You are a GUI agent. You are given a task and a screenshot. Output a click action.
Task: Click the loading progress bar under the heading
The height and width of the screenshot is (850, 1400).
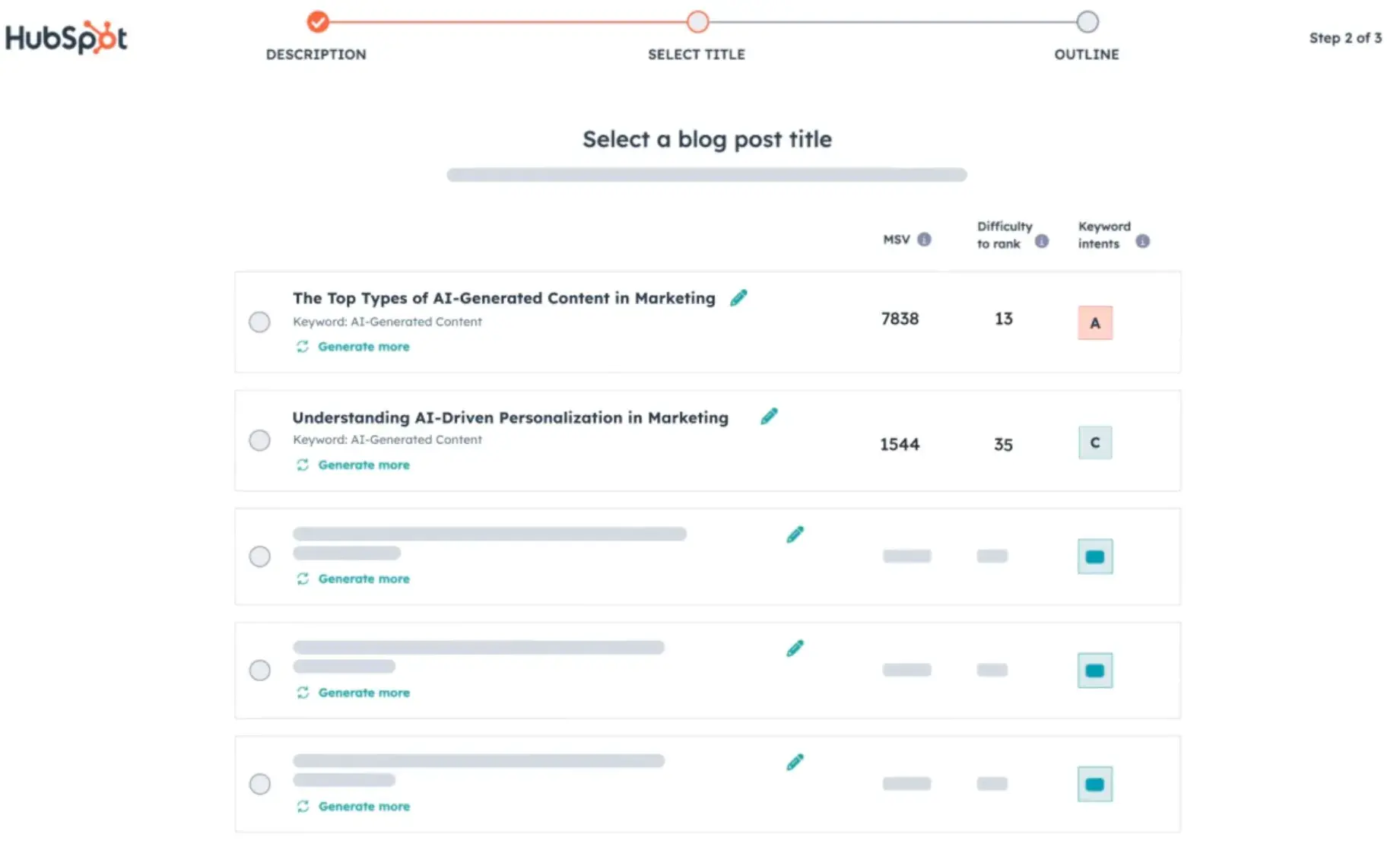[706, 175]
